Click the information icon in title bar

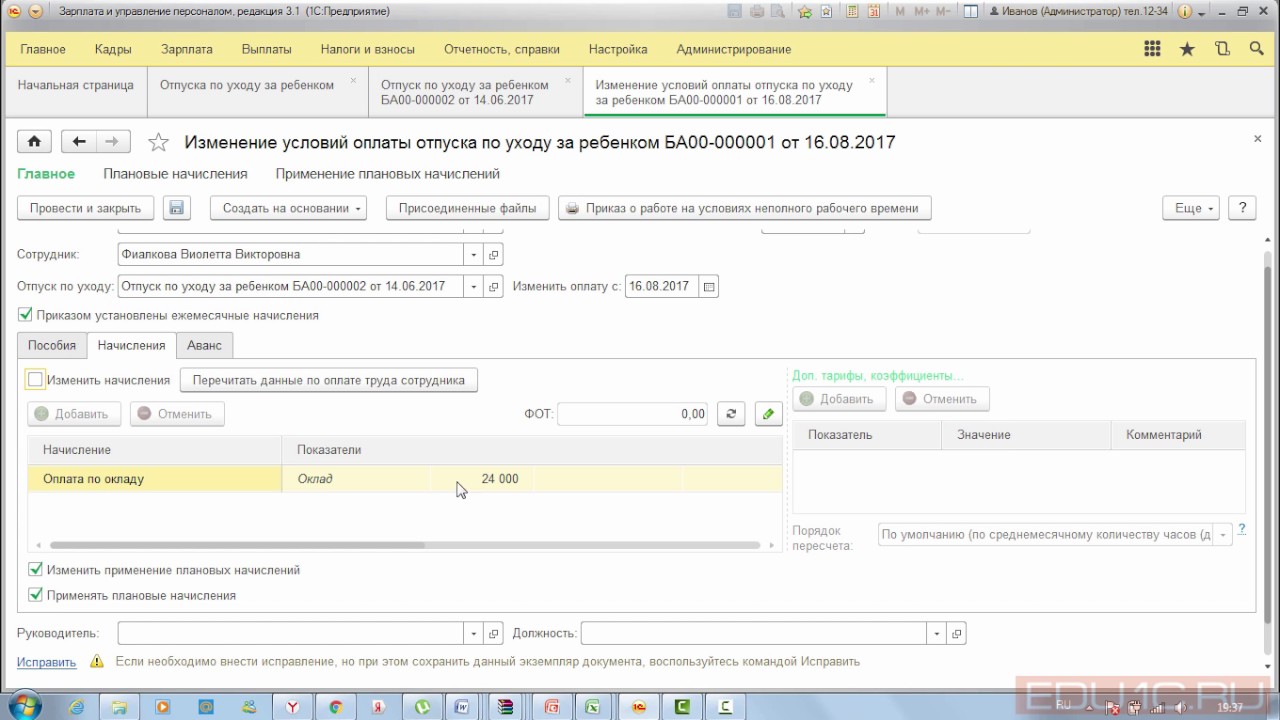pyautogui.click(x=1184, y=12)
